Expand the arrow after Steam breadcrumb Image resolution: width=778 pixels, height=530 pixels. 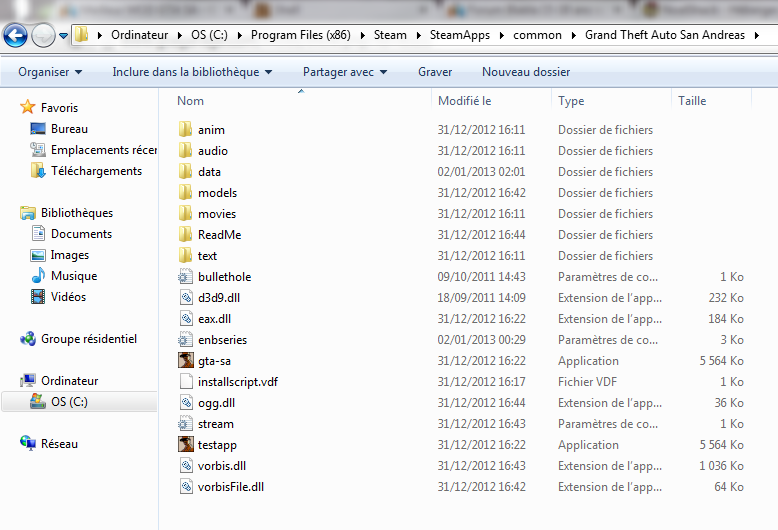tap(418, 35)
